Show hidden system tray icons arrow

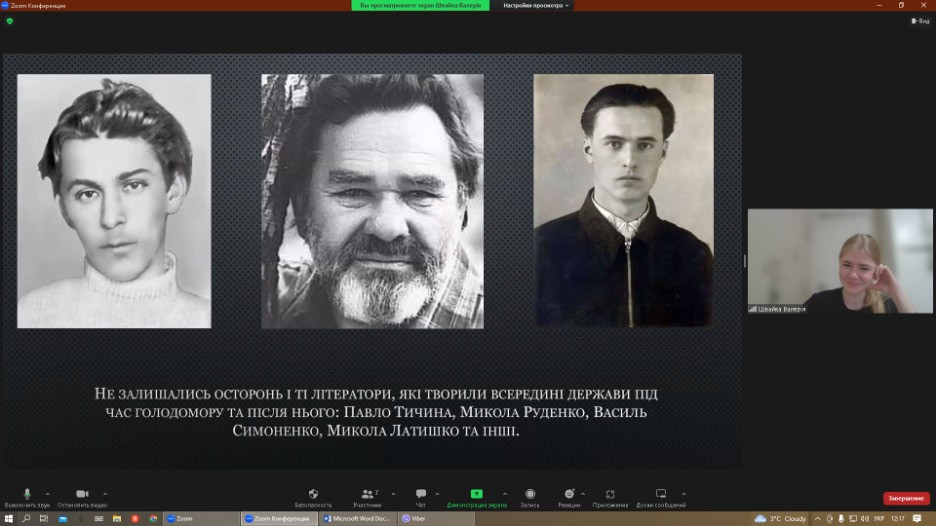(x=818, y=519)
